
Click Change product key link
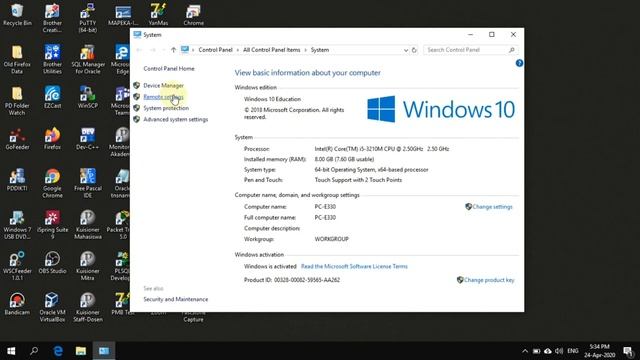(x=489, y=280)
